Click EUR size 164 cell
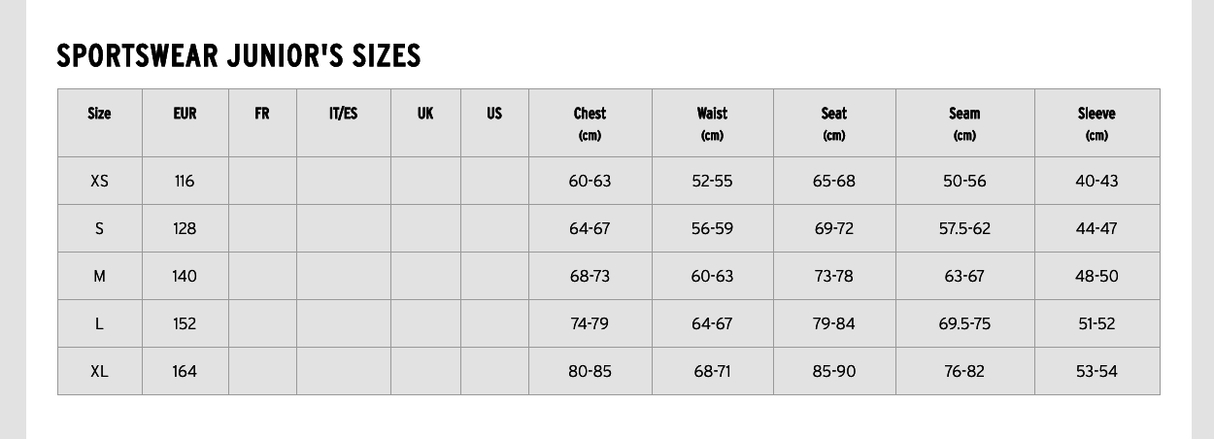This screenshot has height=439, width=1214. tap(185, 371)
